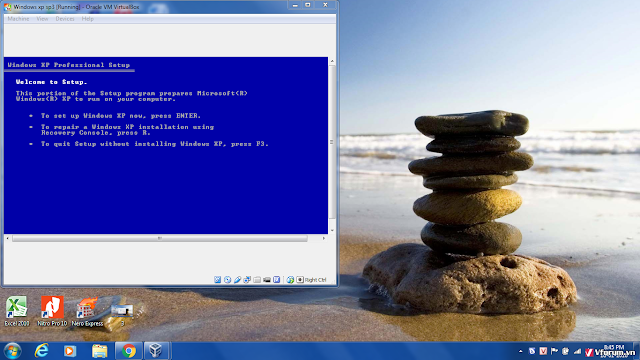Switch to Google Chrome on the taskbar
The height and width of the screenshot is (360, 640).
129,351
